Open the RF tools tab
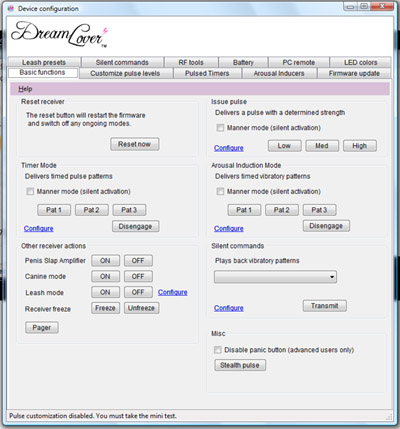This screenshot has width=400, height=429. (x=191, y=62)
